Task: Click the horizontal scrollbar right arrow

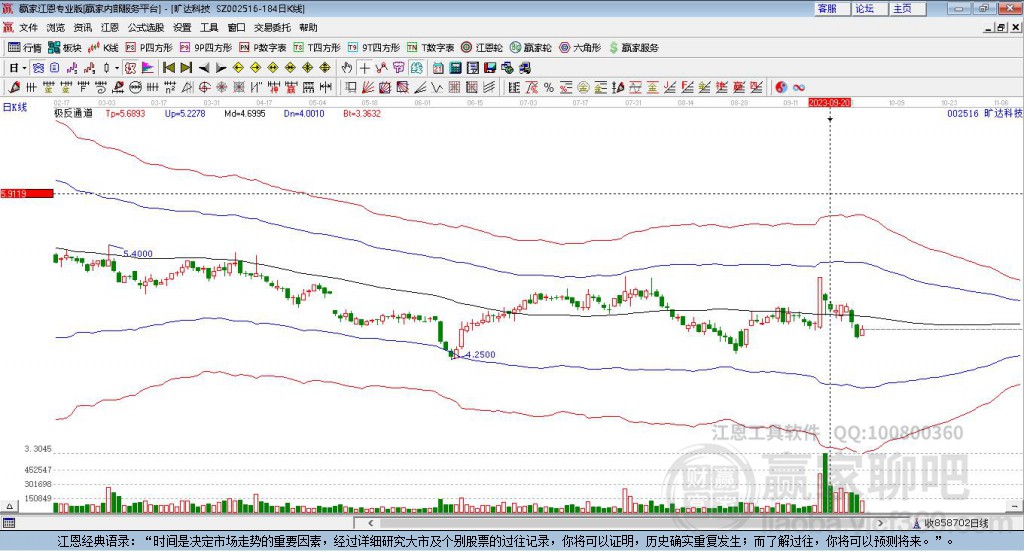Action: pyautogui.click(x=880, y=523)
